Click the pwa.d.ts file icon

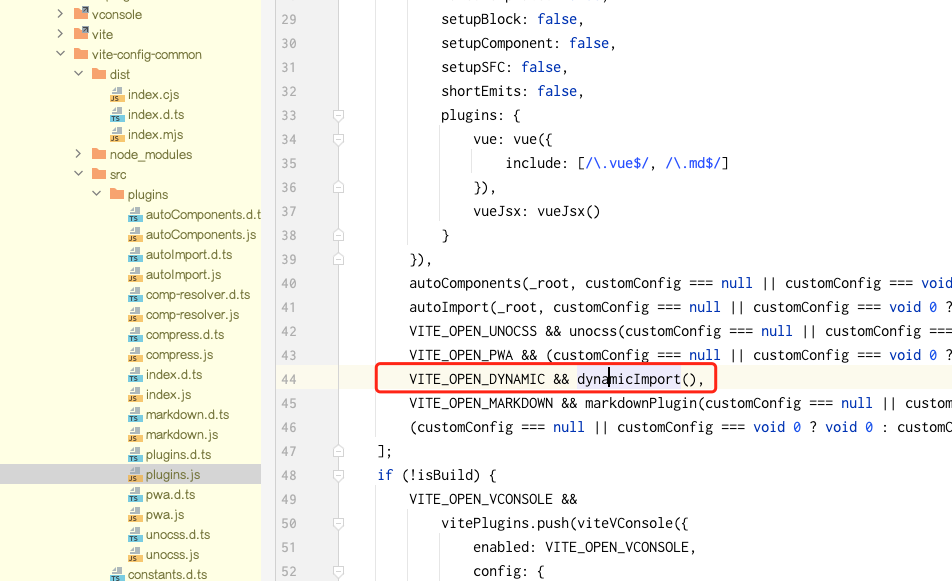pos(135,495)
